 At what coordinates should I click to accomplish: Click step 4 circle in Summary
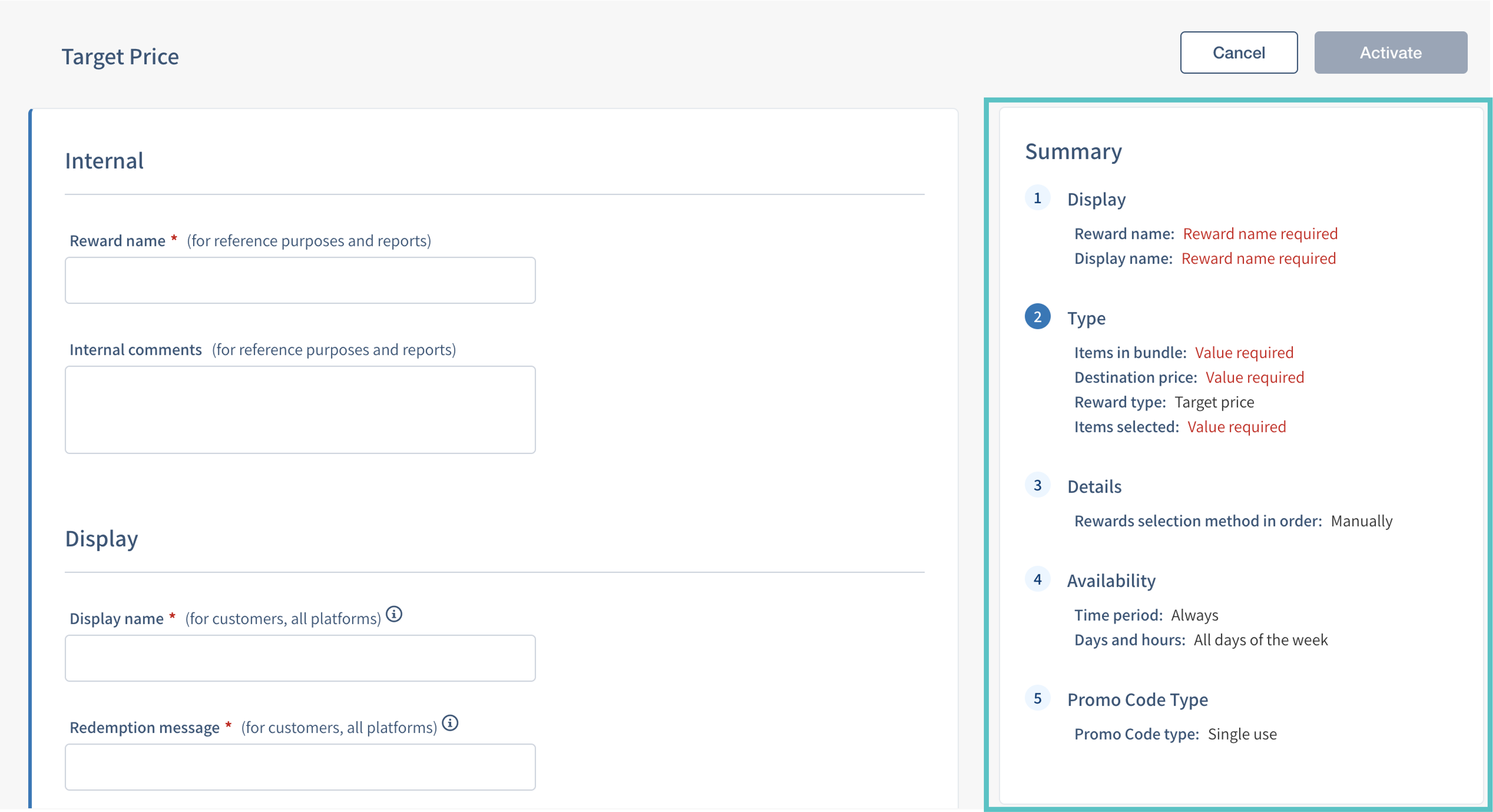pyautogui.click(x=1037, y=579)
